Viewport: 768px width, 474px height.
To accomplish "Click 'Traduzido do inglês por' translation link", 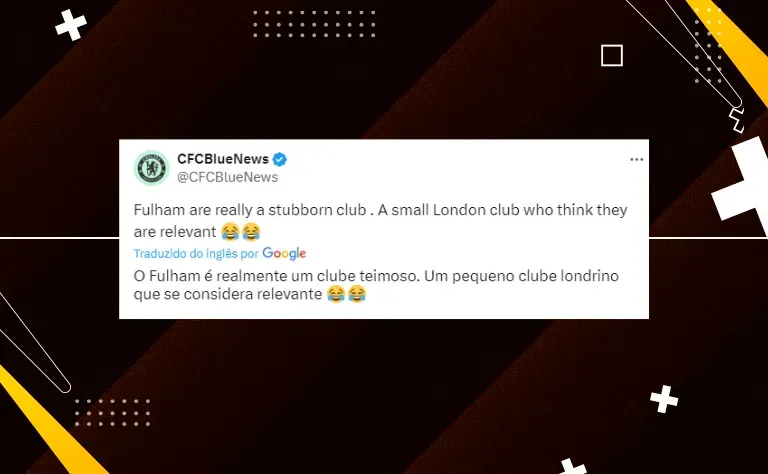I will [196, 254].
